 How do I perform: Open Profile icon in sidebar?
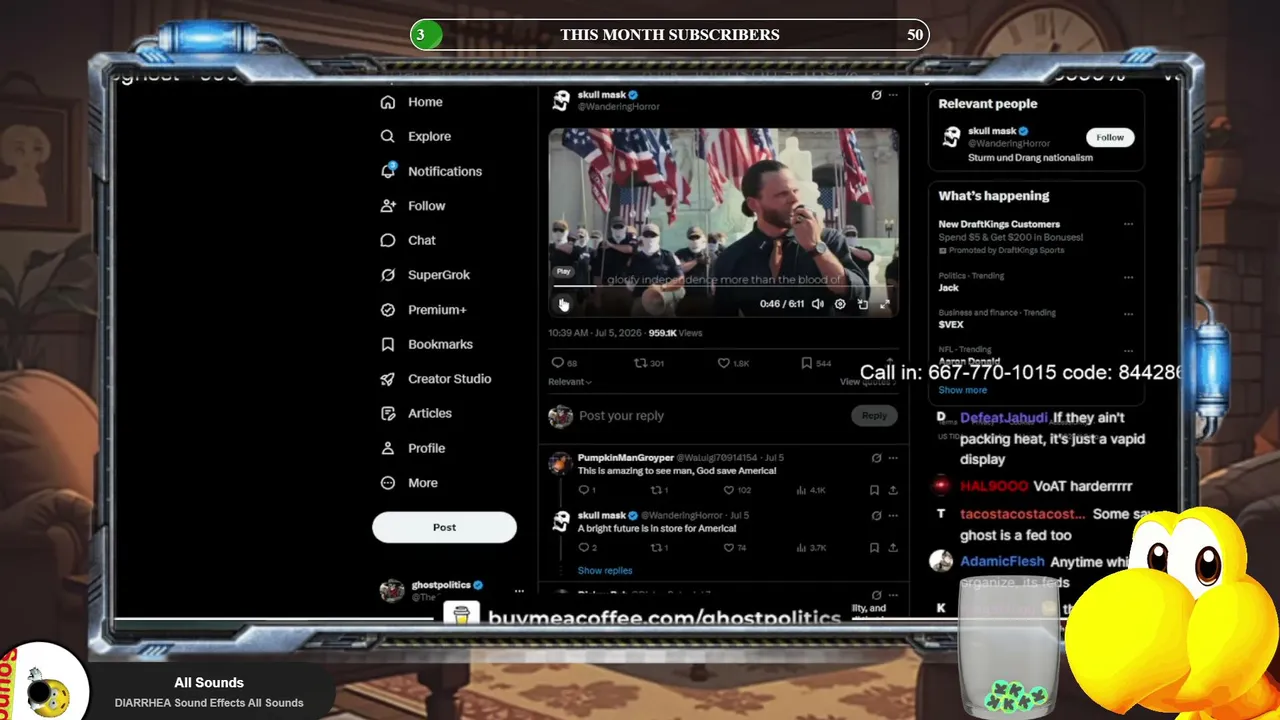388,448
